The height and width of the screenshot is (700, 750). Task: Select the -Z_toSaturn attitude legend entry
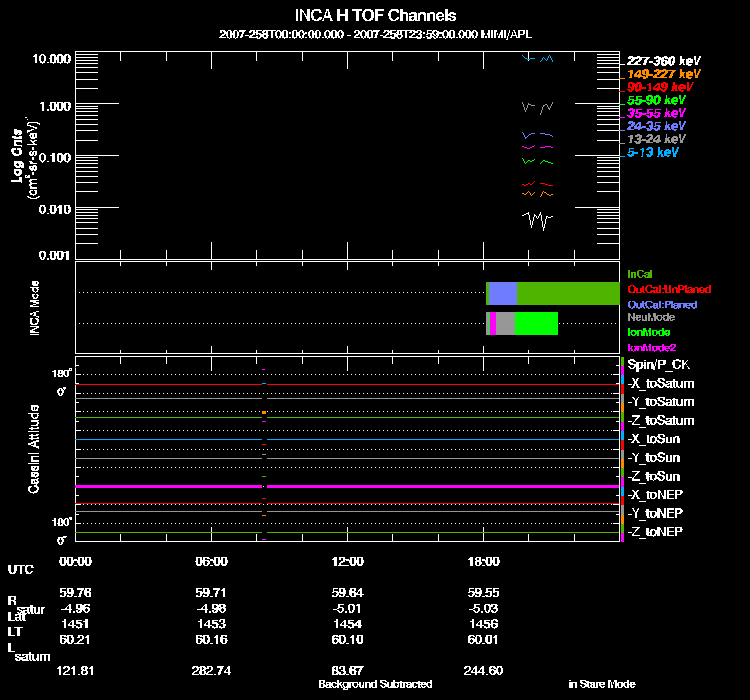click(x=660, y=421)
